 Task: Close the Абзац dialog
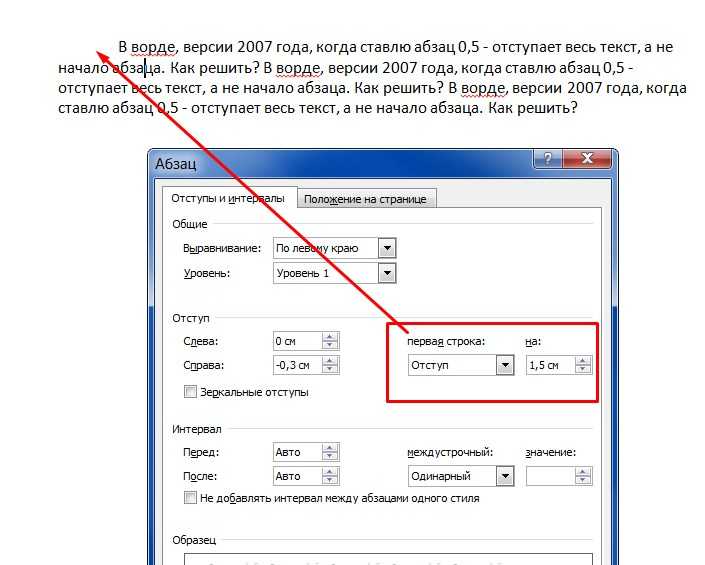587,158
